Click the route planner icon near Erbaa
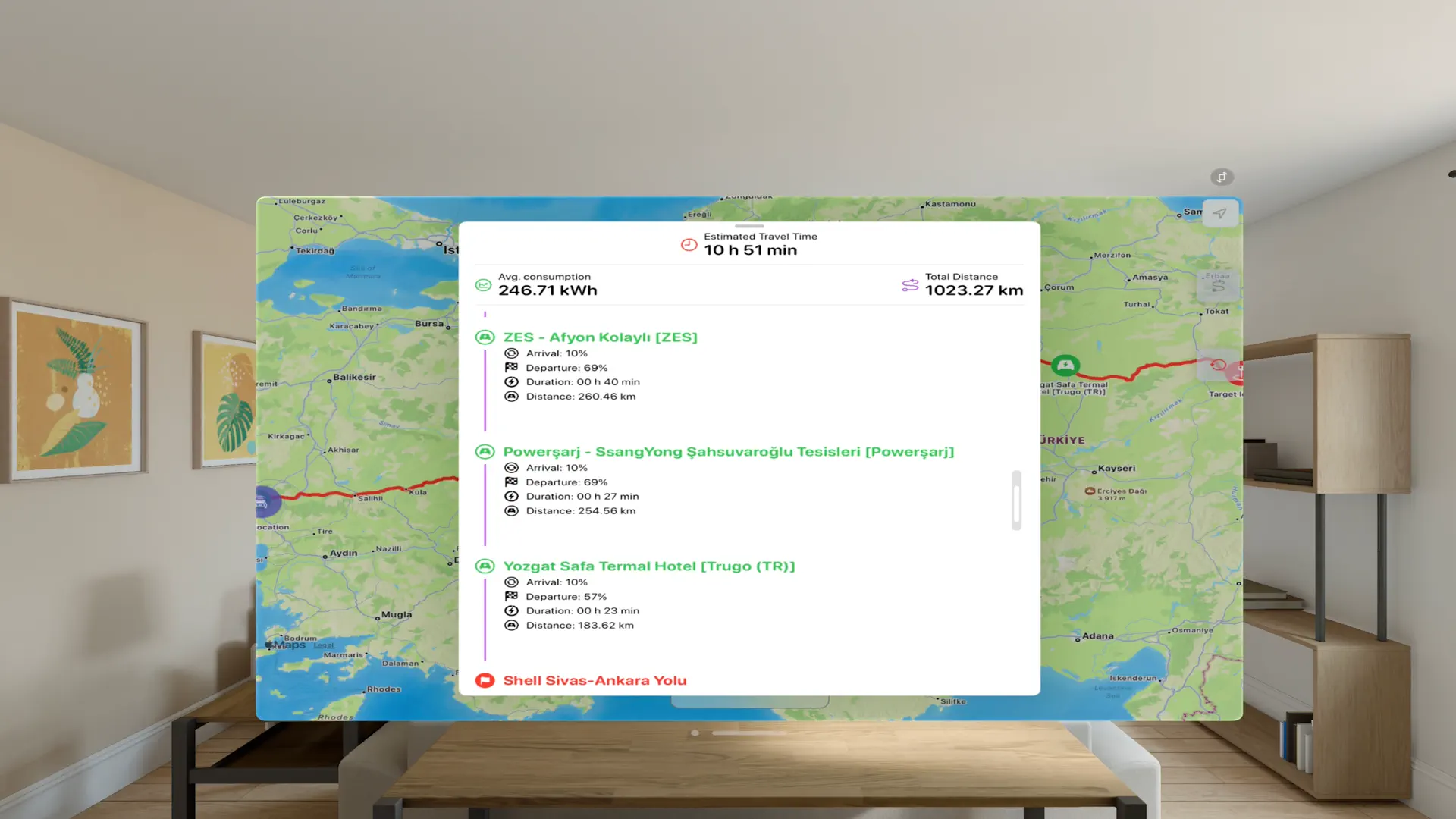Screen dimensions: 1456x819 pyautogui.click(x=1219, y=284)
